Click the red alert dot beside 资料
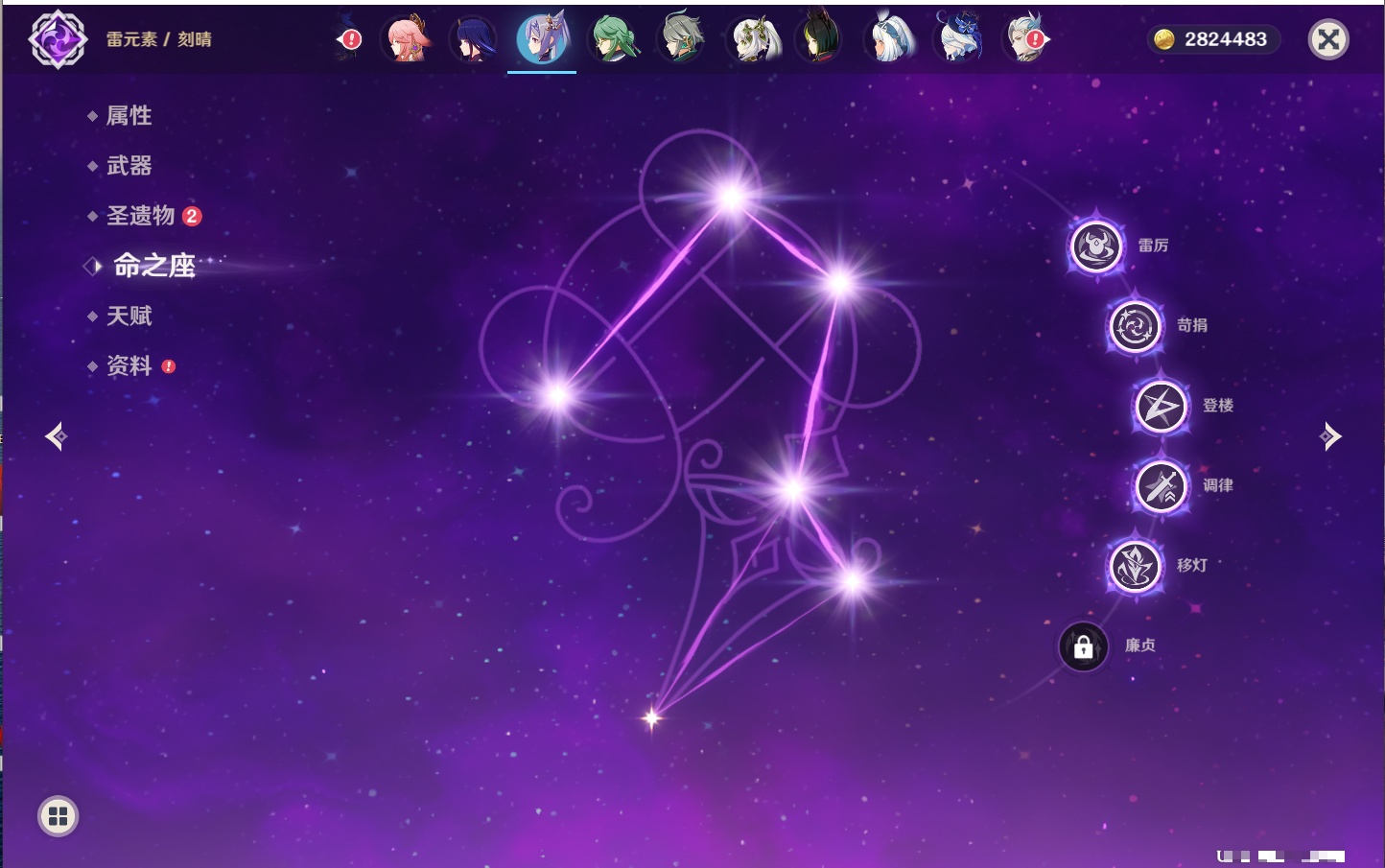The height and width of the screenshot is (868, 1385). [x=169, y=366]
